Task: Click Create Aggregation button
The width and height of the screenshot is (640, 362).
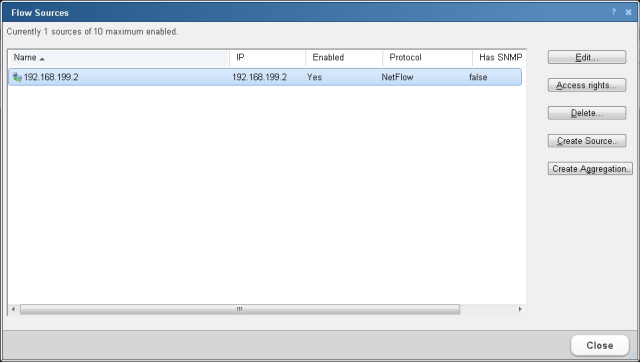Action: [590, 169]
